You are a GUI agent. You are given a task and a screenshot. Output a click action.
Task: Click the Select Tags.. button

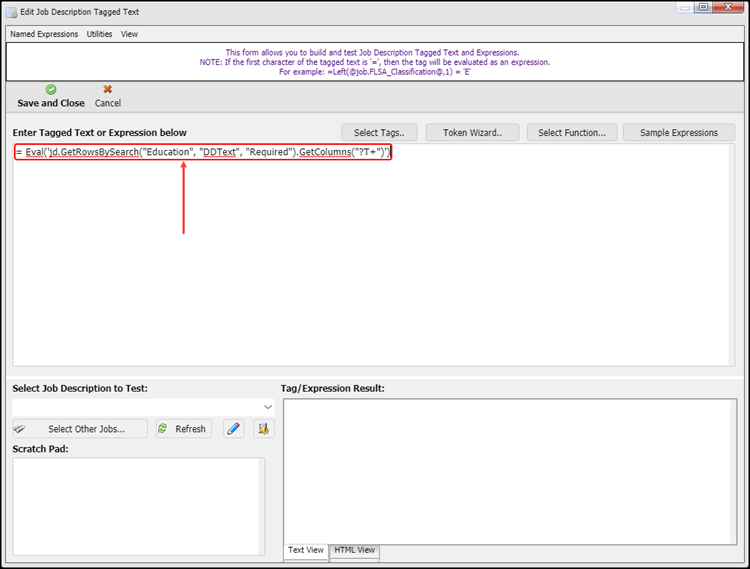click(x=379, y=132)
